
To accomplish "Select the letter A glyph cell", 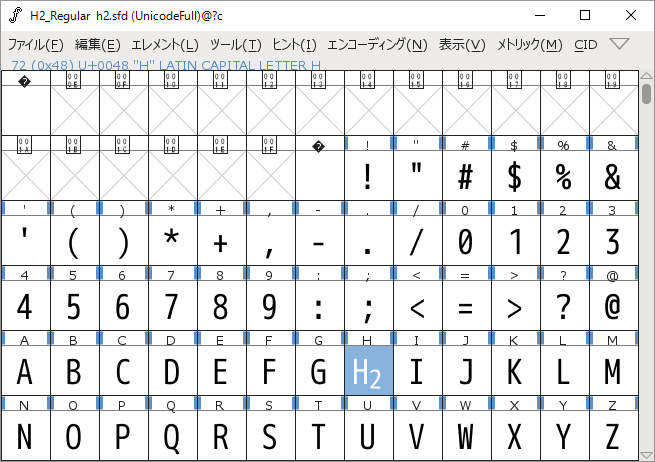I will (25, 371).
